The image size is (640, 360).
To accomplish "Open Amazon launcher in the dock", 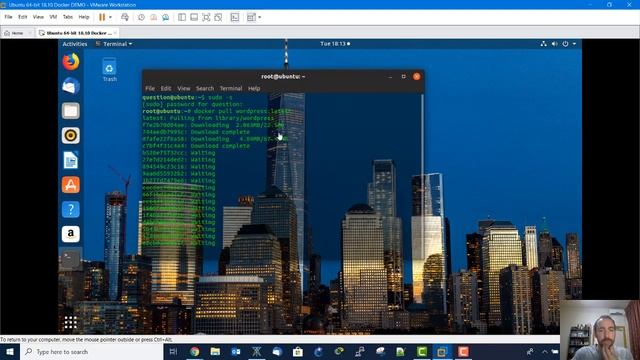I will pos(71,234).
